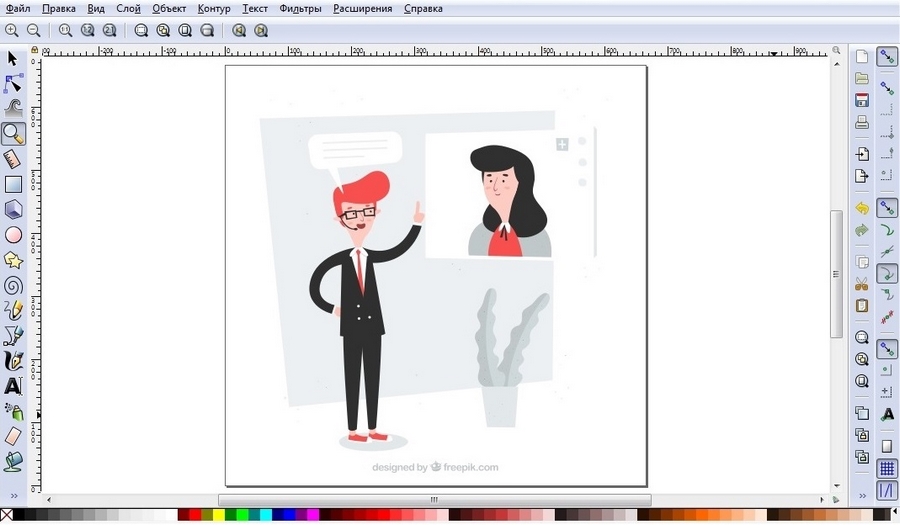Viewport: 900px width, 525px height.
Task: Click Zoom Out on top toolbar
Action: (x=34, y=30)
